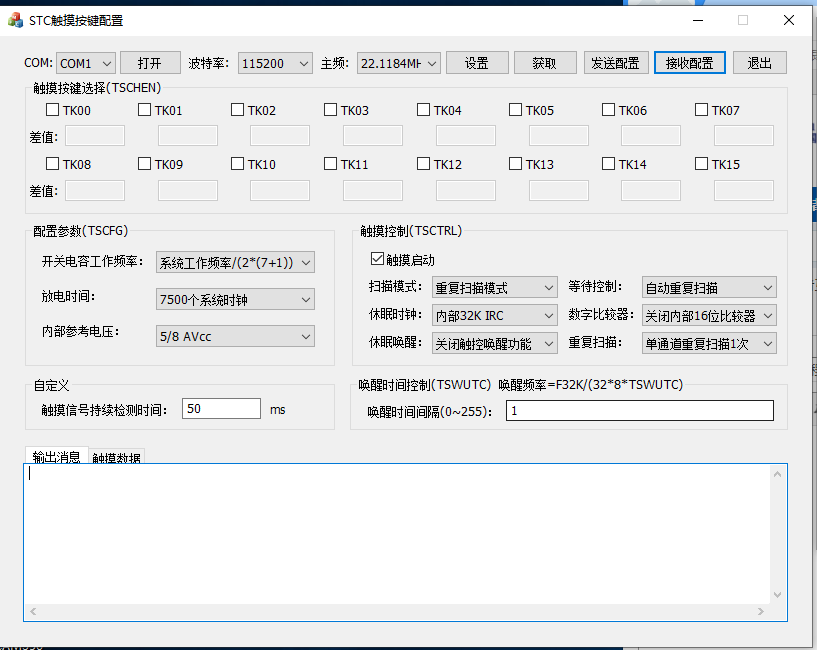The image size is (817, 650).
Task: Open the 主频 frequency dropdown
Action: point(398,63)
